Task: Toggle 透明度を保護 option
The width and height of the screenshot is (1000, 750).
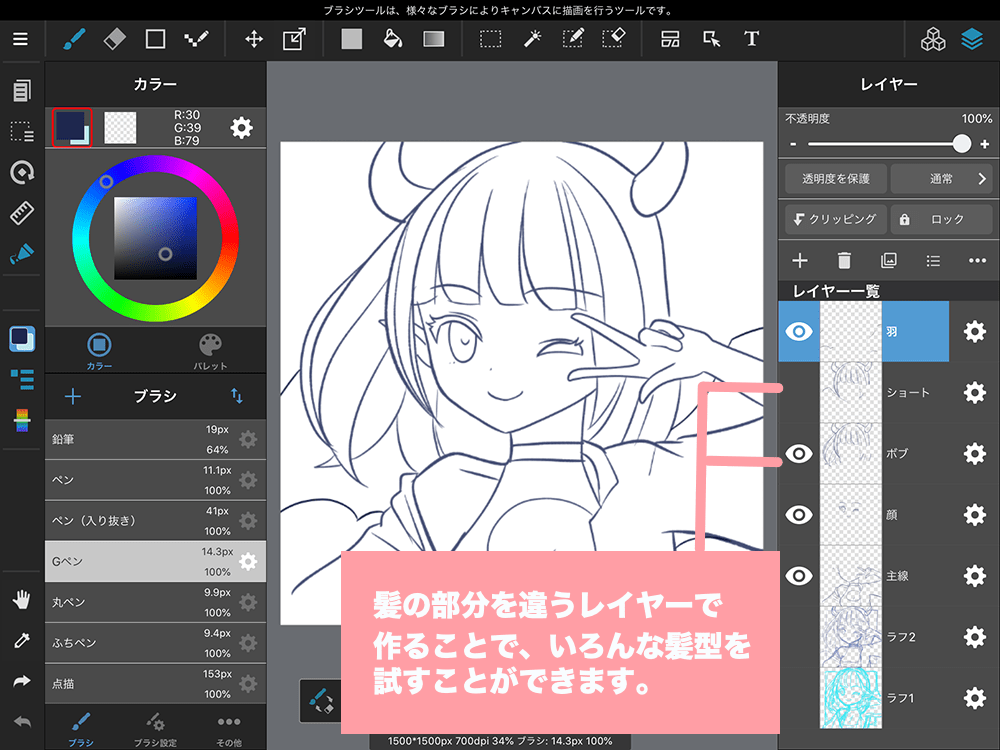Action: click(x=835, y=179)
